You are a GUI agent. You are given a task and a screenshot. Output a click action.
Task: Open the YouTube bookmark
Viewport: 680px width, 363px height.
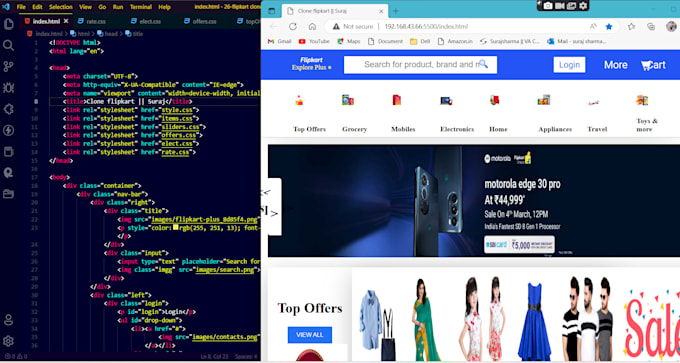coord(314,42)
